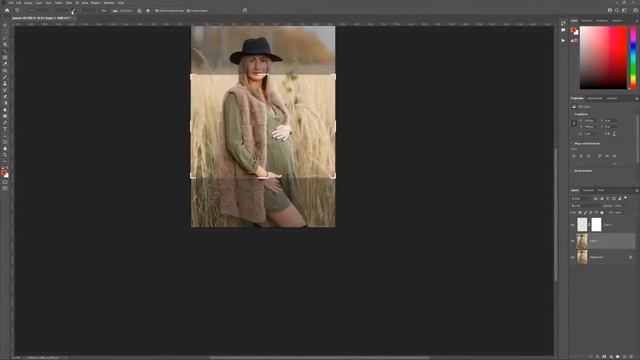Open the File menu
The width and height of the screenshot is (640, 360).
click(11, 3)
